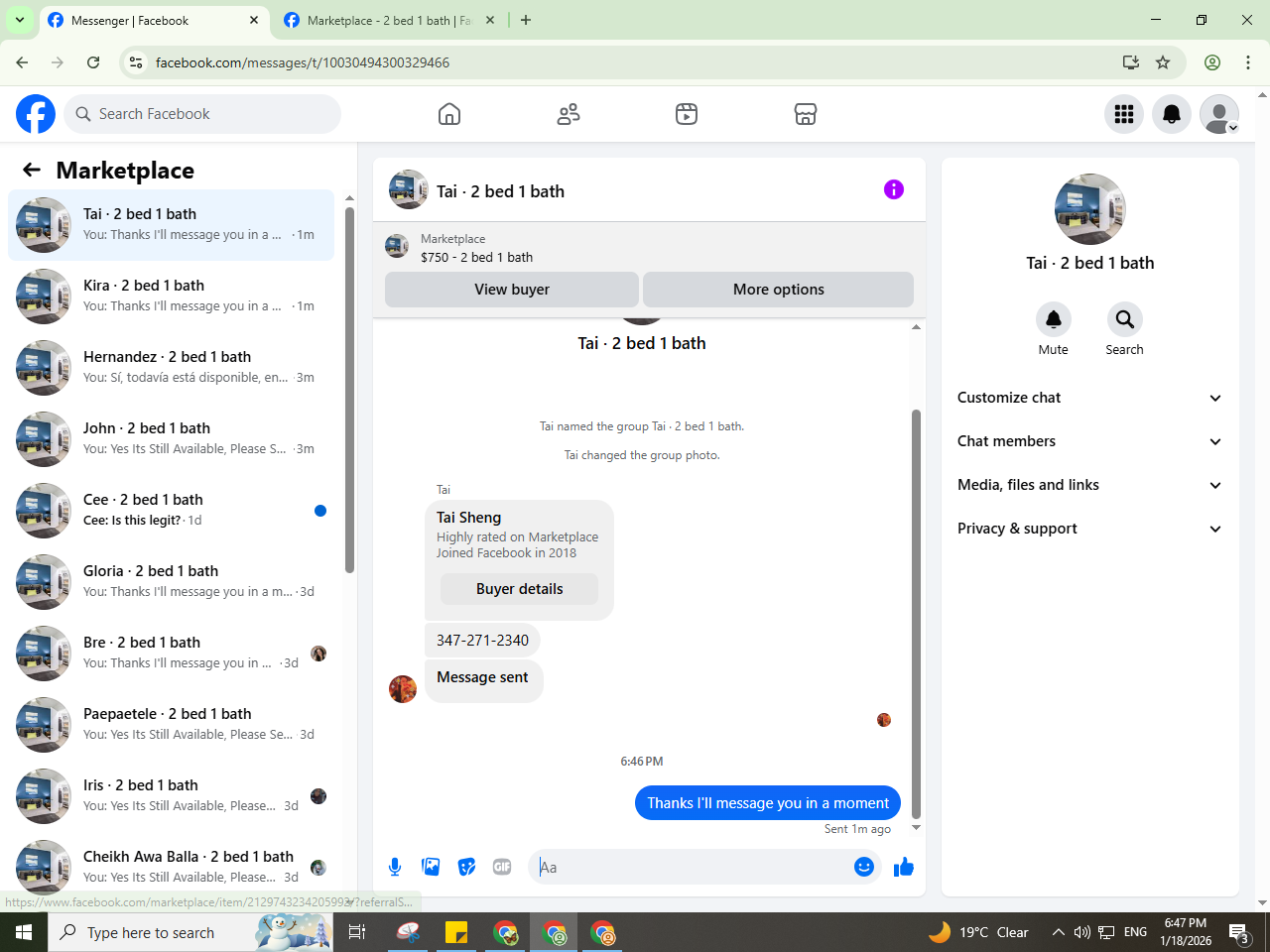This screenshot has width=1270, height=952.
Task: Click the Windows taskbar search box
Action: point(190,932)
